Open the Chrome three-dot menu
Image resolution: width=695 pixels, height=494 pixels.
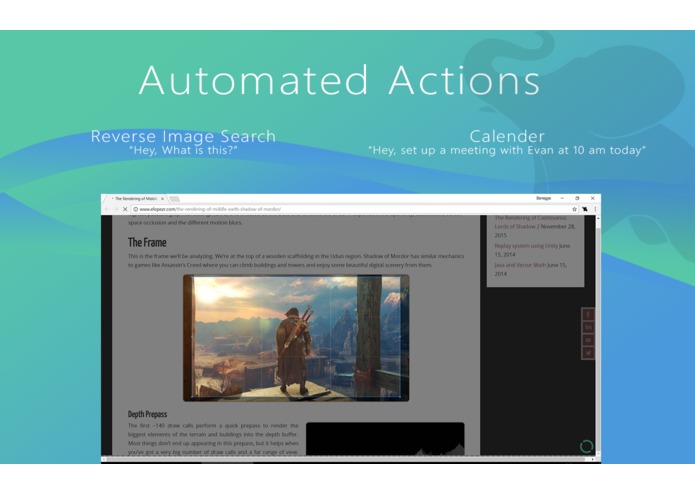(x=595, y=209)
